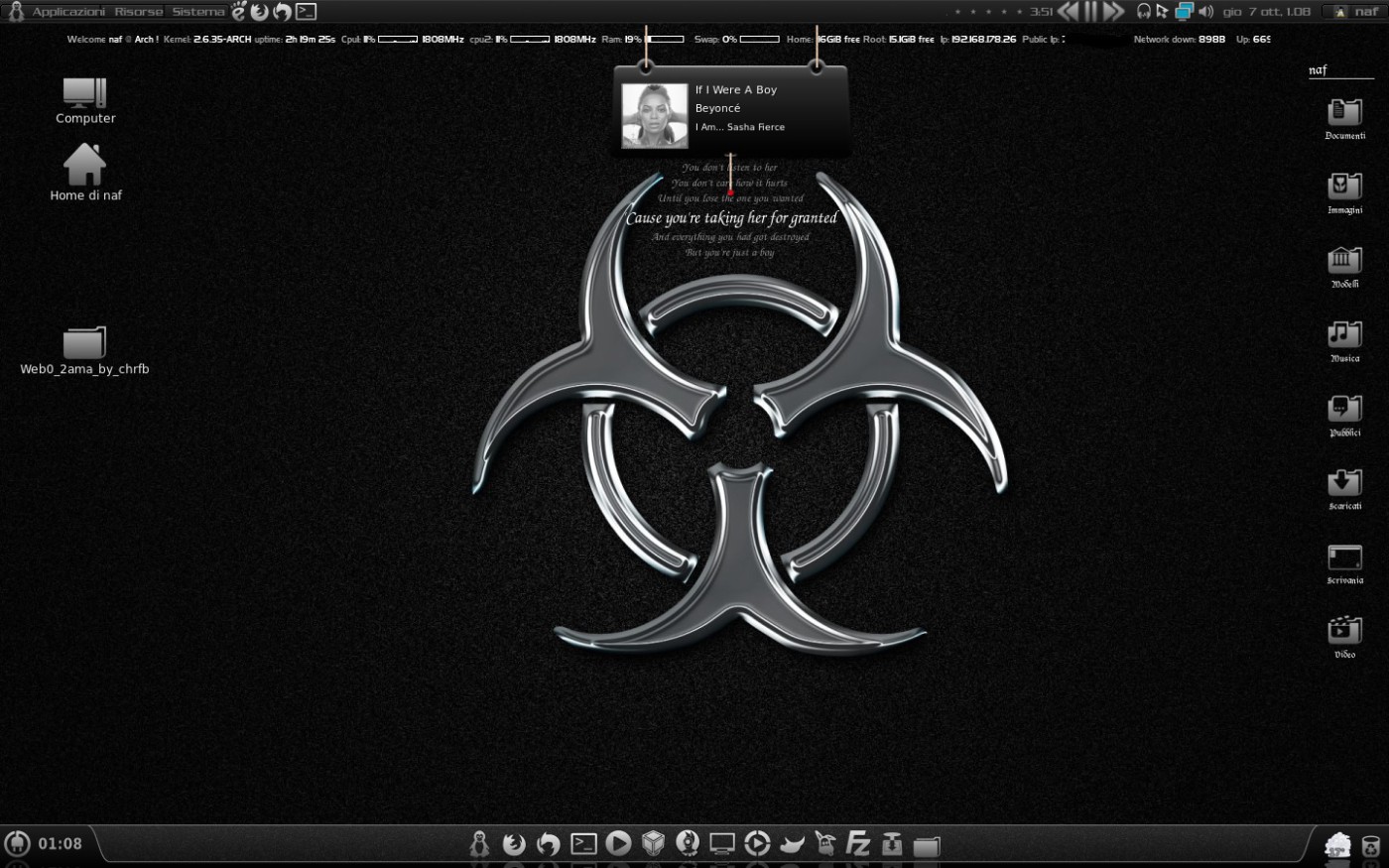This screenshot has height=868, width=1389.
Task: Click the 'I Am... Sasha Fierce' album text
Action: click(740, 127)
